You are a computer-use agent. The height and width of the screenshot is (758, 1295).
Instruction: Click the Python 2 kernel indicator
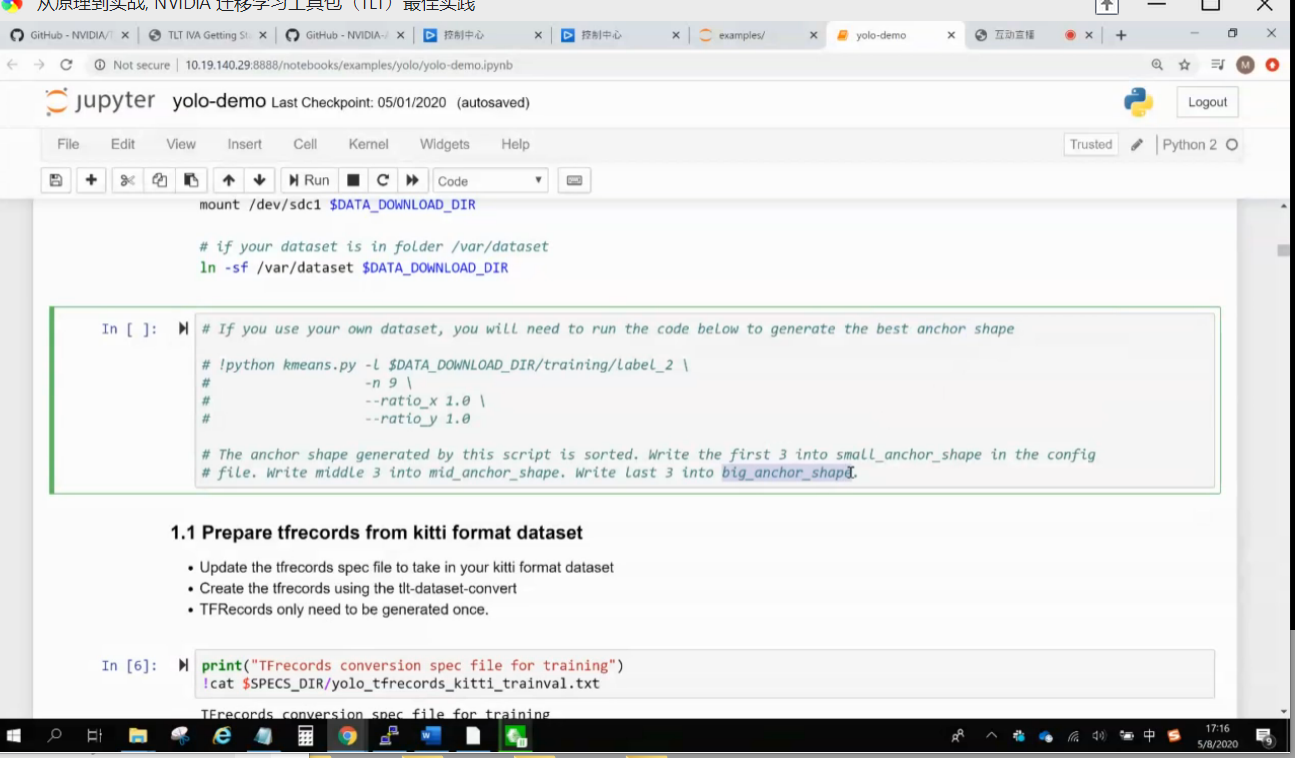[x=1200, y=144]
